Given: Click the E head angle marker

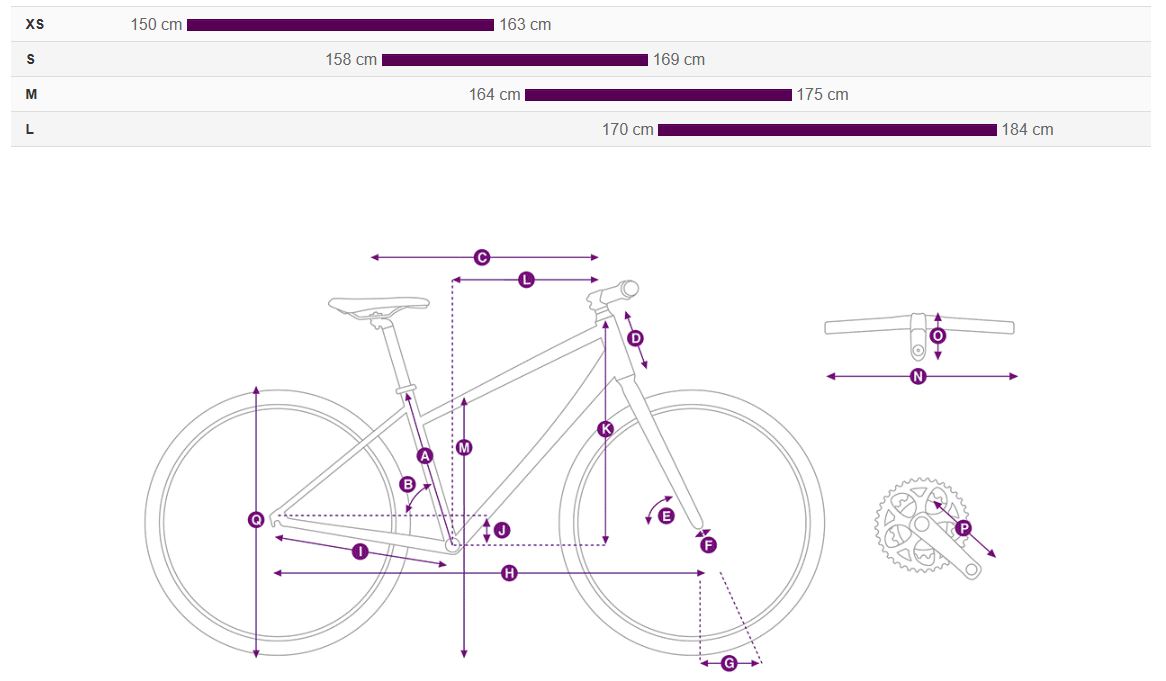Looking at the screenshot, I should pos(666,515).
